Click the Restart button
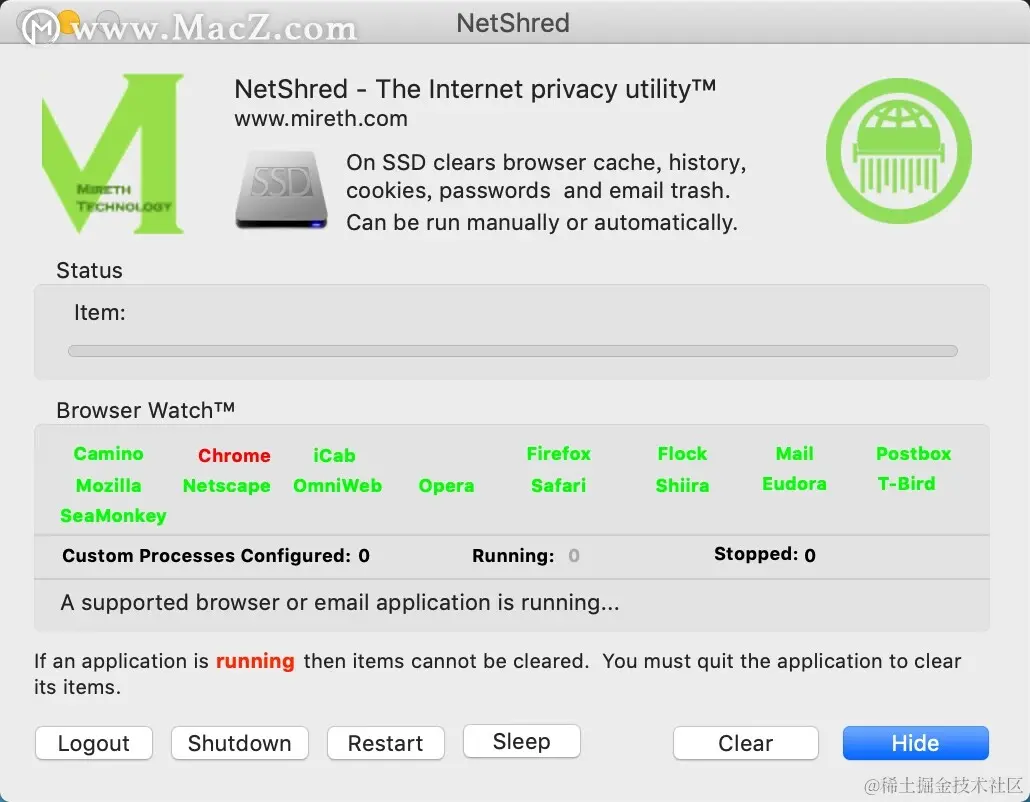Viewport: 1030px width, 802px height. pyautogui.click(x=386, y=743)
